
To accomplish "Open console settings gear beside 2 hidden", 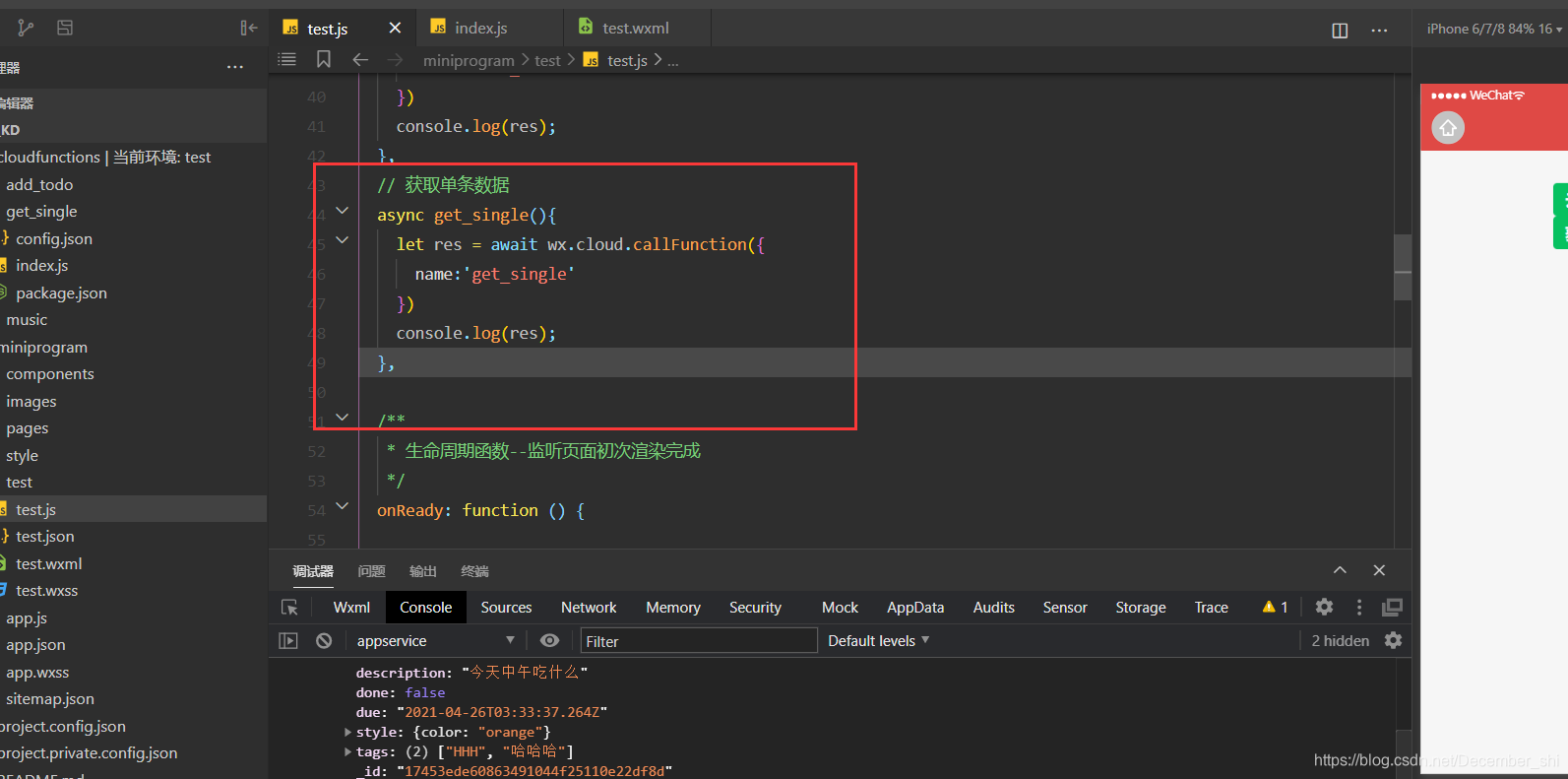I will pos(1393,640).
